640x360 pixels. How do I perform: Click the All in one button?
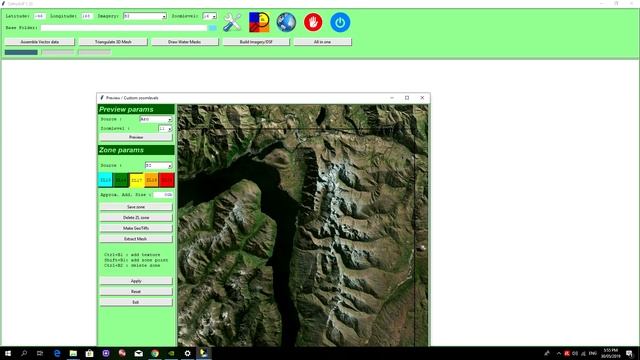[322, 42]
